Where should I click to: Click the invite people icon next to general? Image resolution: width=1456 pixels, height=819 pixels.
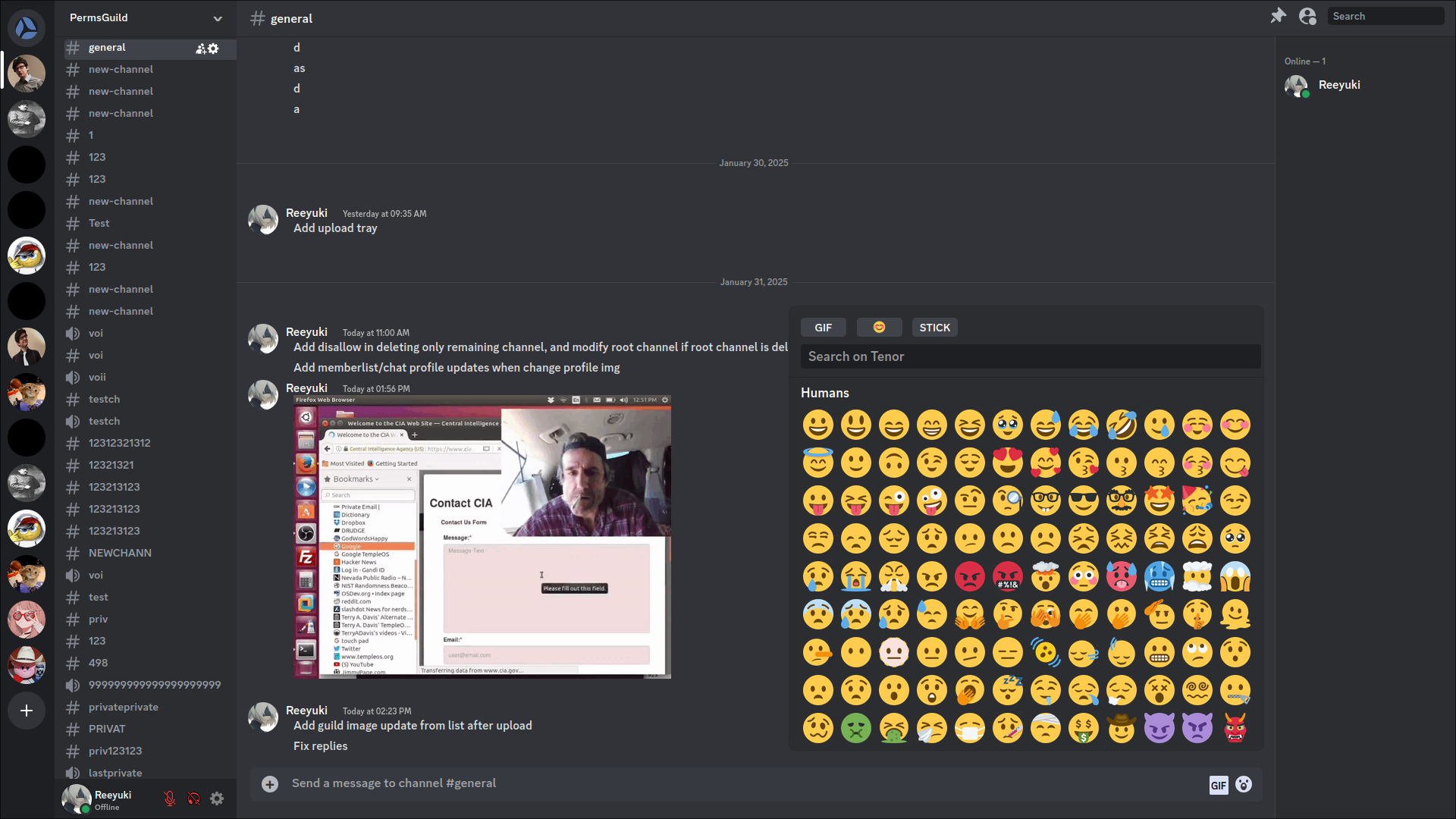199,48
